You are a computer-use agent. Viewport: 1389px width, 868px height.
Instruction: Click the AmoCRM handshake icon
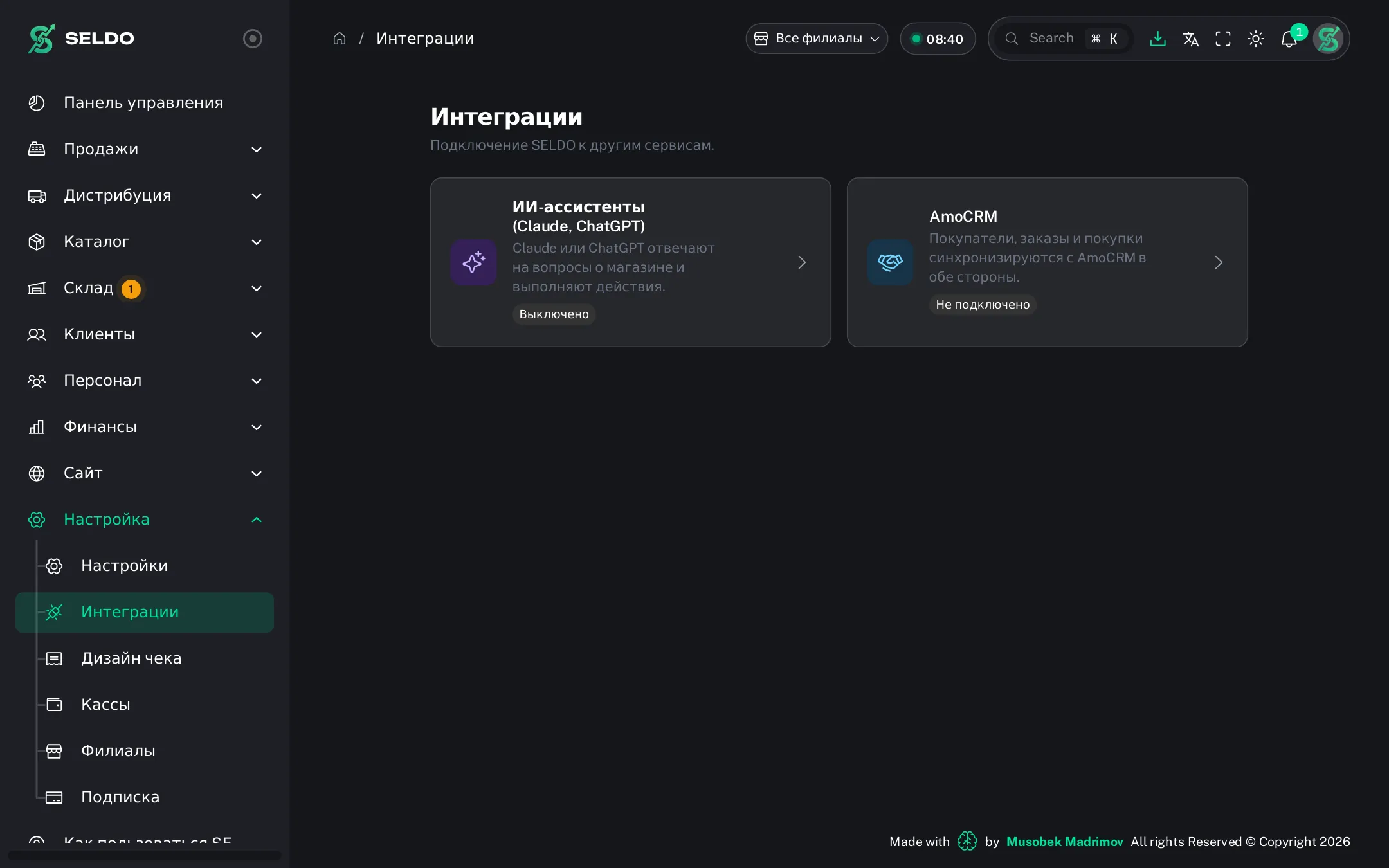[890, 262]
